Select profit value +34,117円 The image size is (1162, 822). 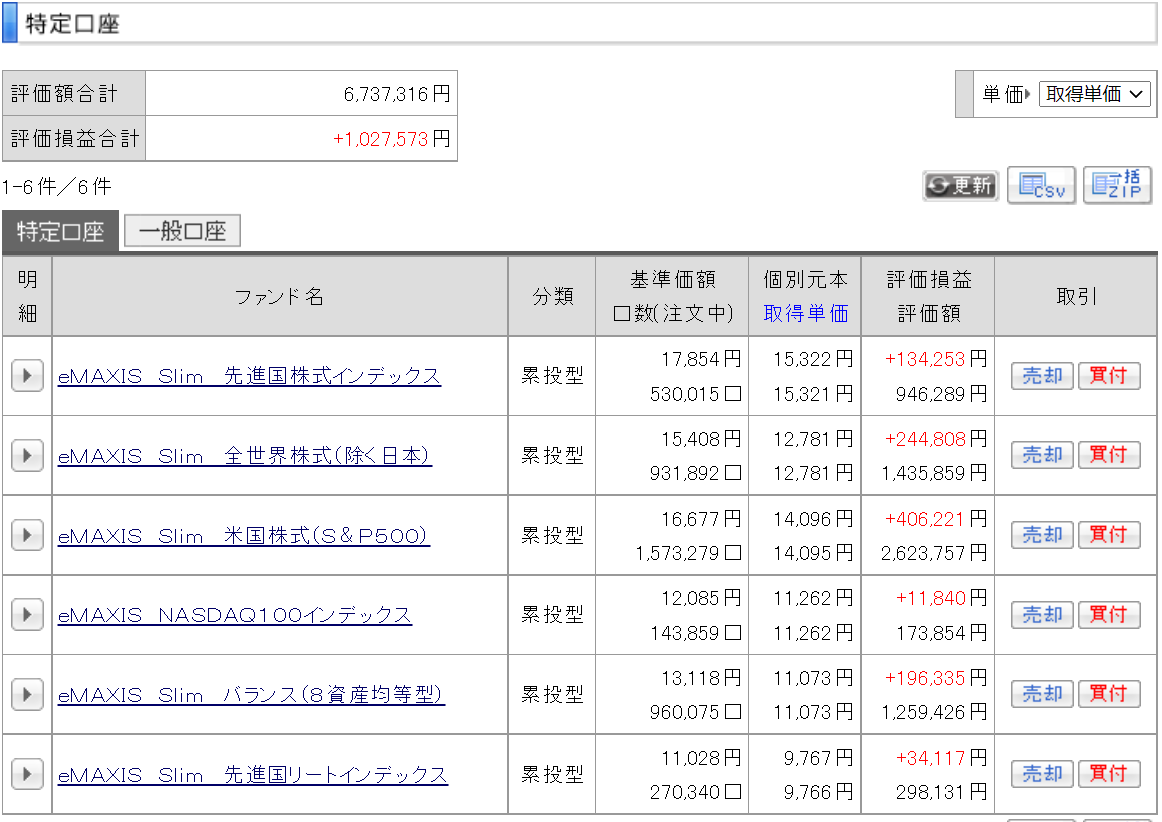coord(941,758)
